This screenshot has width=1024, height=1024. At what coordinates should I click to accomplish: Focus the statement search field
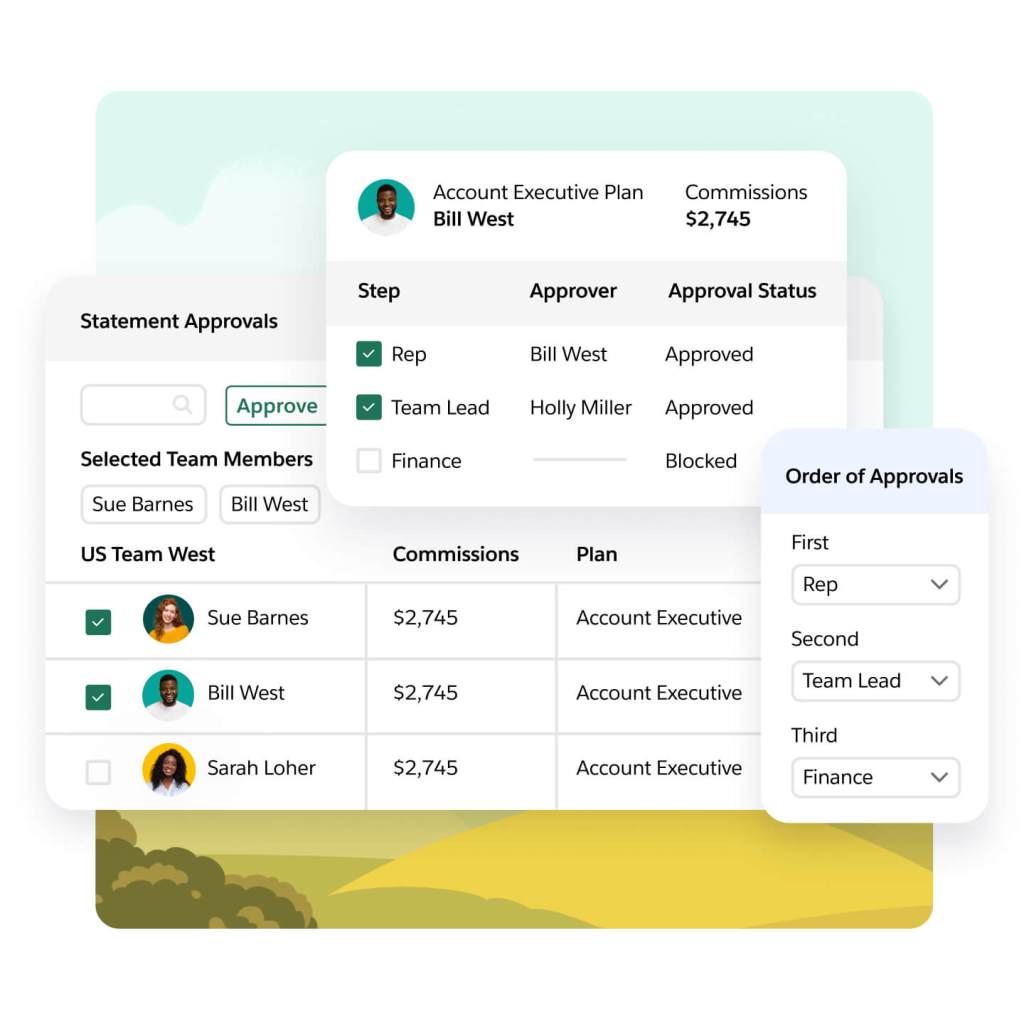tap(143, 405)
